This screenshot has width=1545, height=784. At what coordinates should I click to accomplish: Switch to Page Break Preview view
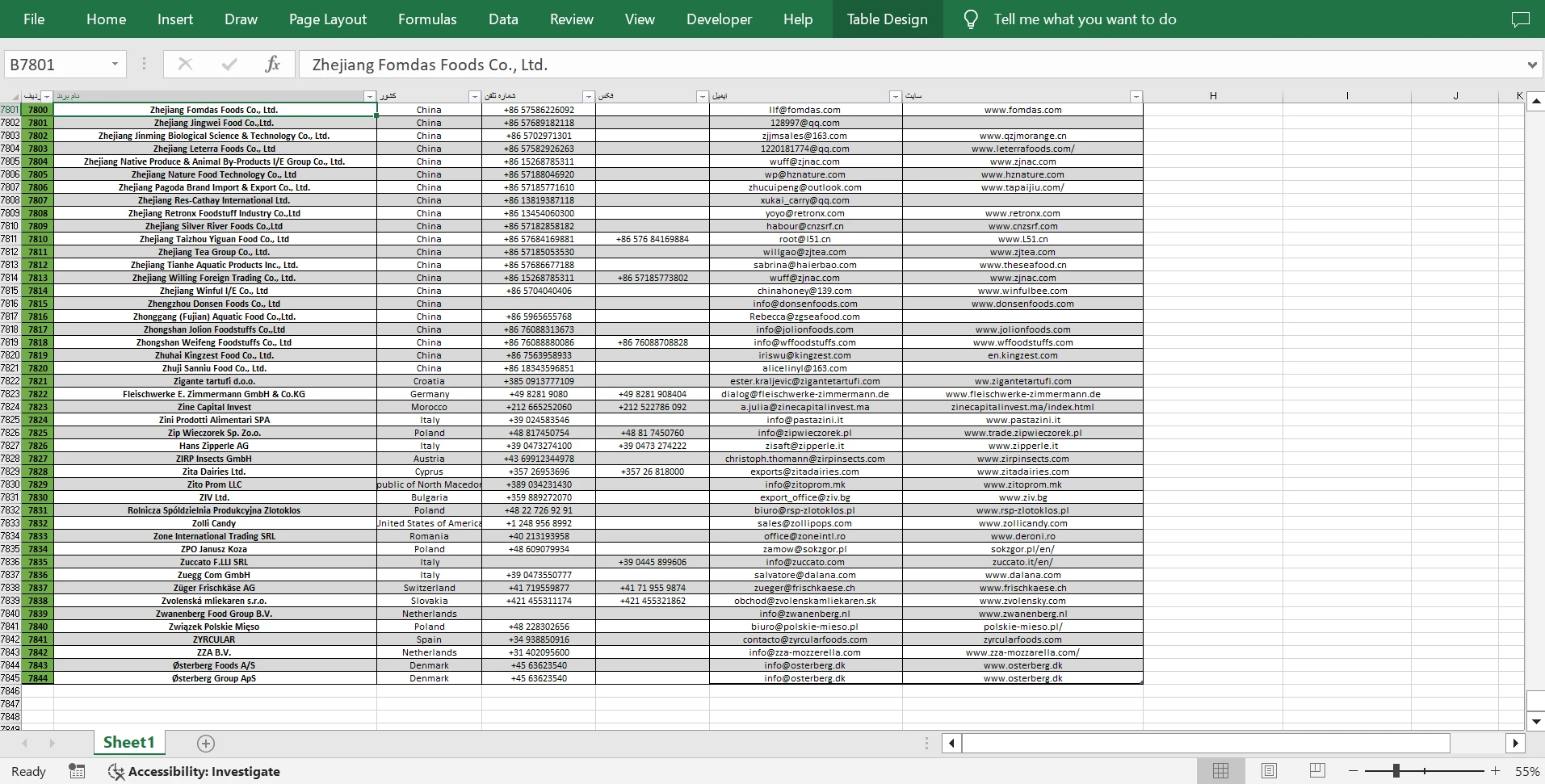pyautogui.click(x=1317, y=771)
